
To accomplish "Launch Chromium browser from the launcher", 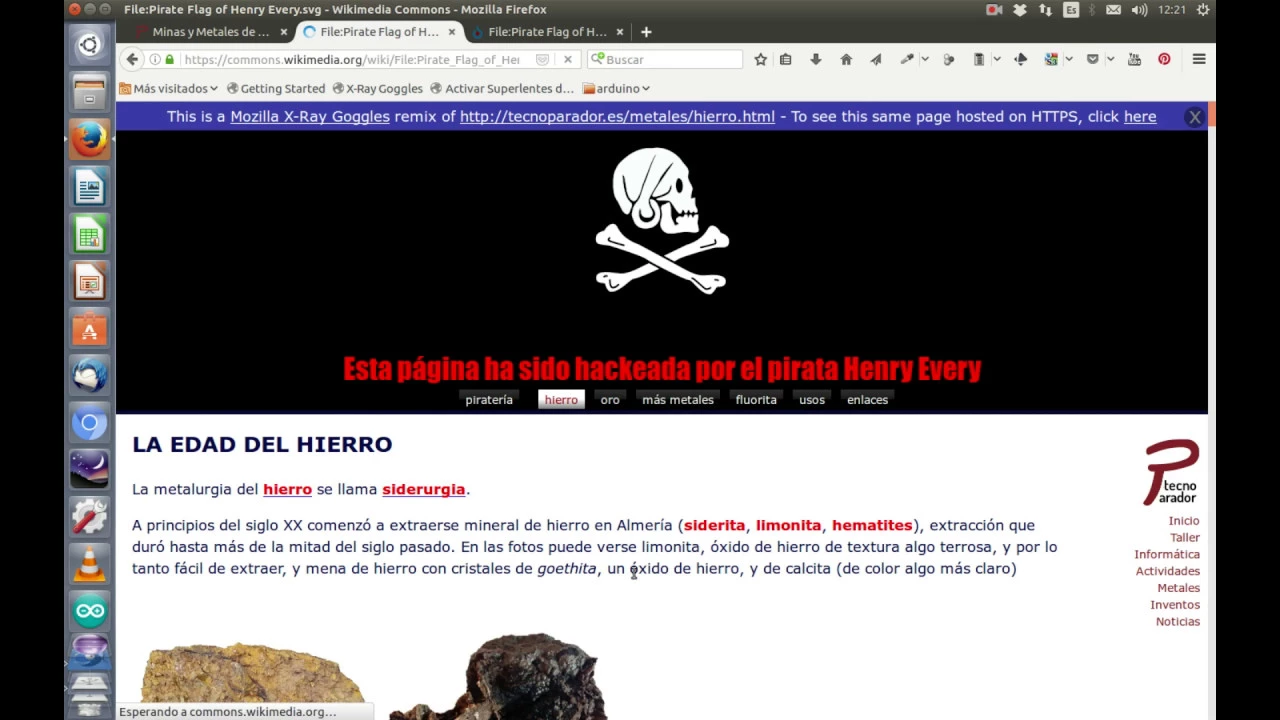I will click(89, 424).
